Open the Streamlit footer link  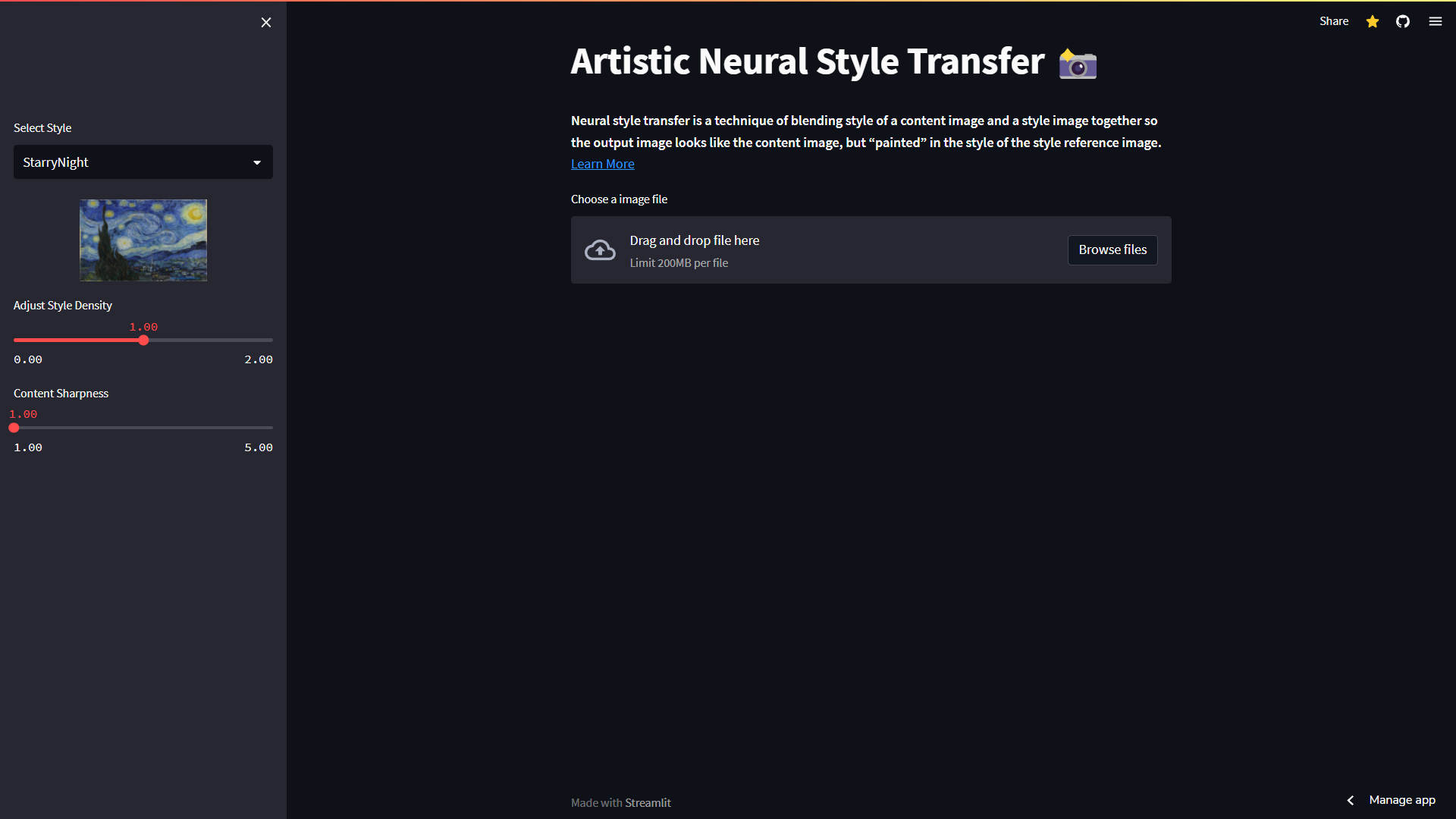point(648,802)
